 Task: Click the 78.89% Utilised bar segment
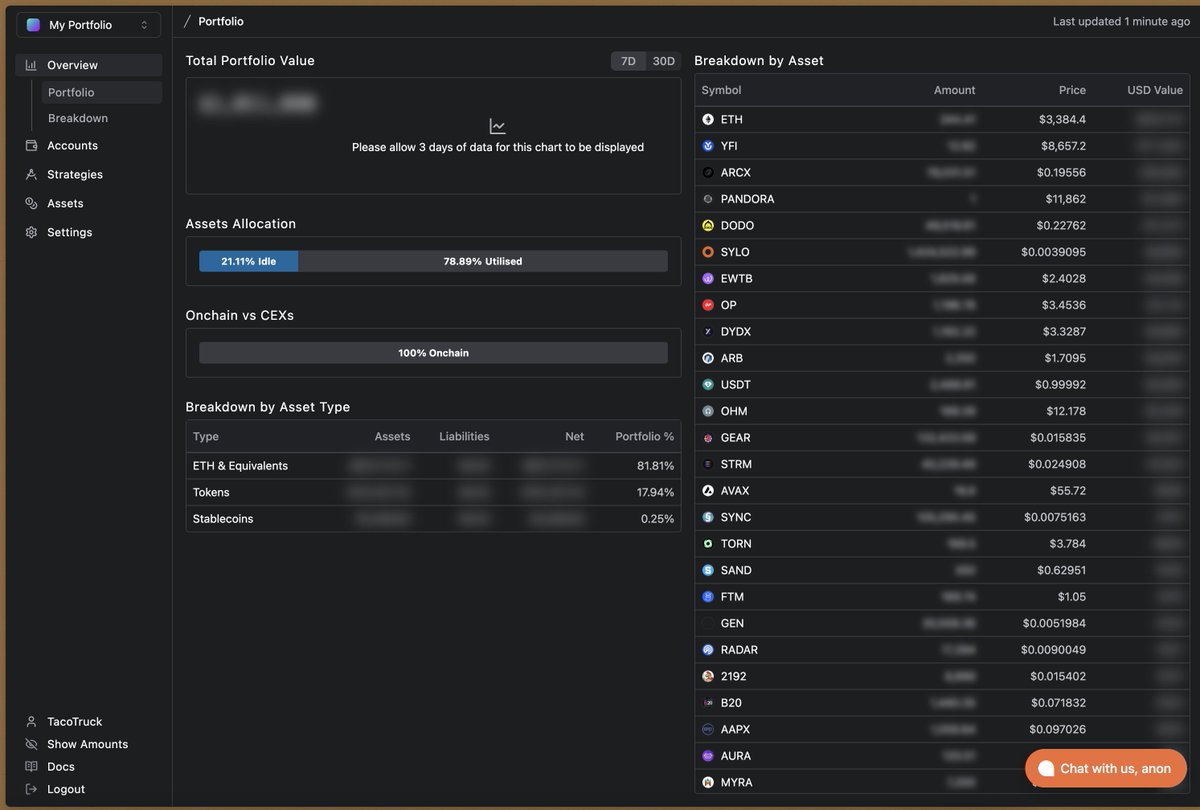[x=483, y=261]
